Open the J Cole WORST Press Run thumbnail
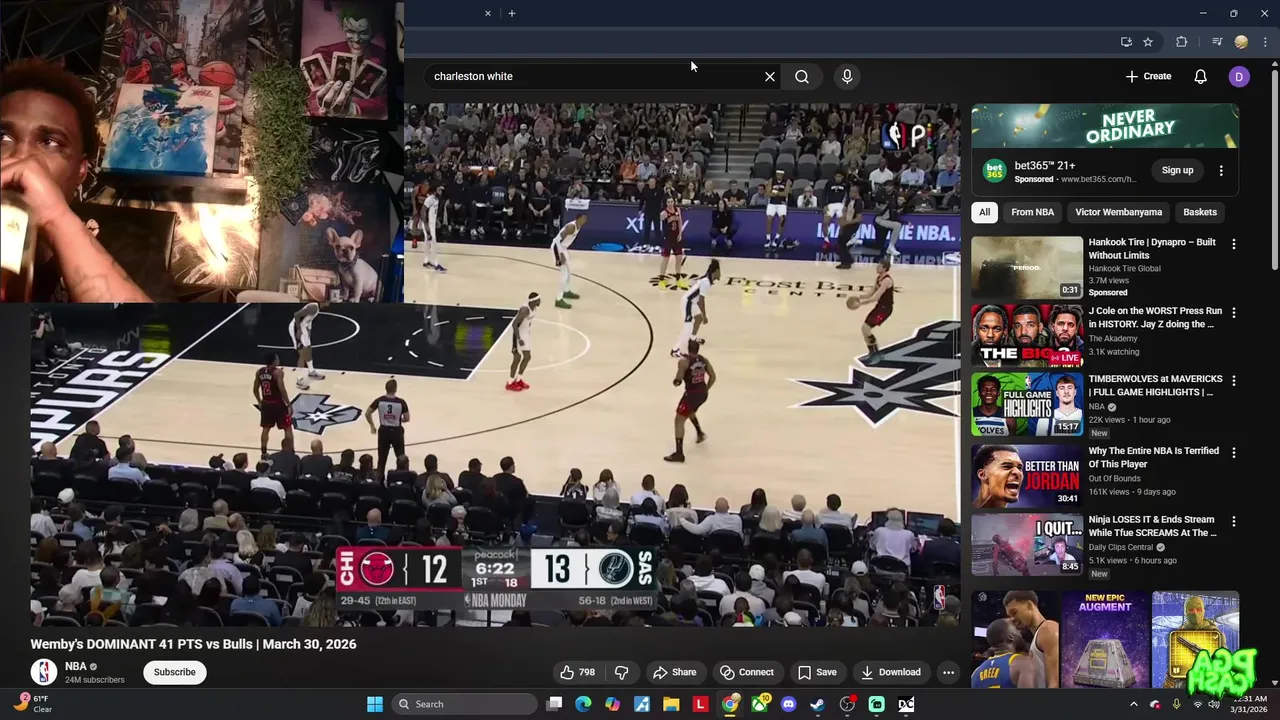 click(1027, 336)
